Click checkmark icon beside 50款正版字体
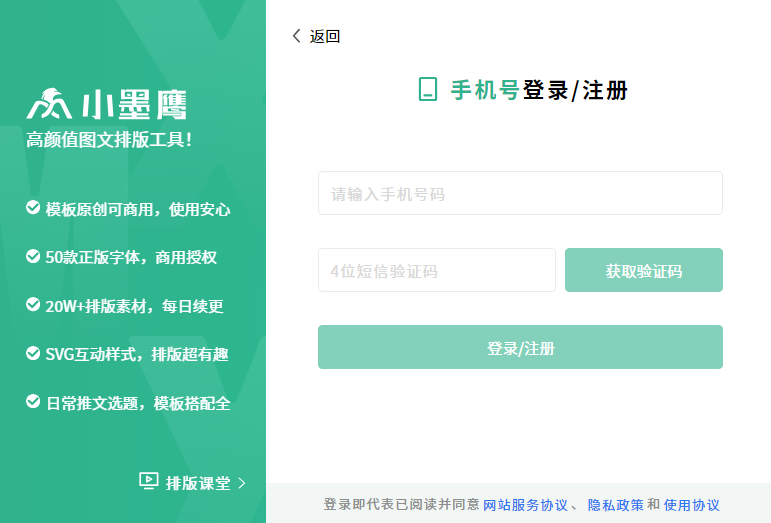The width and height of the screenshot is (771, 523). [33, 256]
